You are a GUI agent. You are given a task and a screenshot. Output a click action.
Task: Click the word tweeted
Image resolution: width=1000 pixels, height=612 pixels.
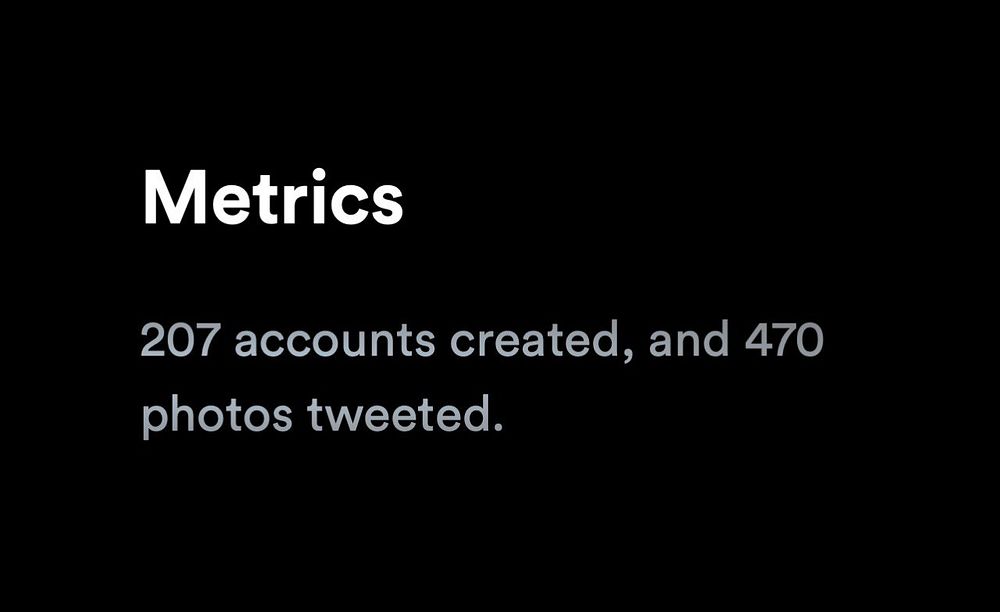click(396, 414)
